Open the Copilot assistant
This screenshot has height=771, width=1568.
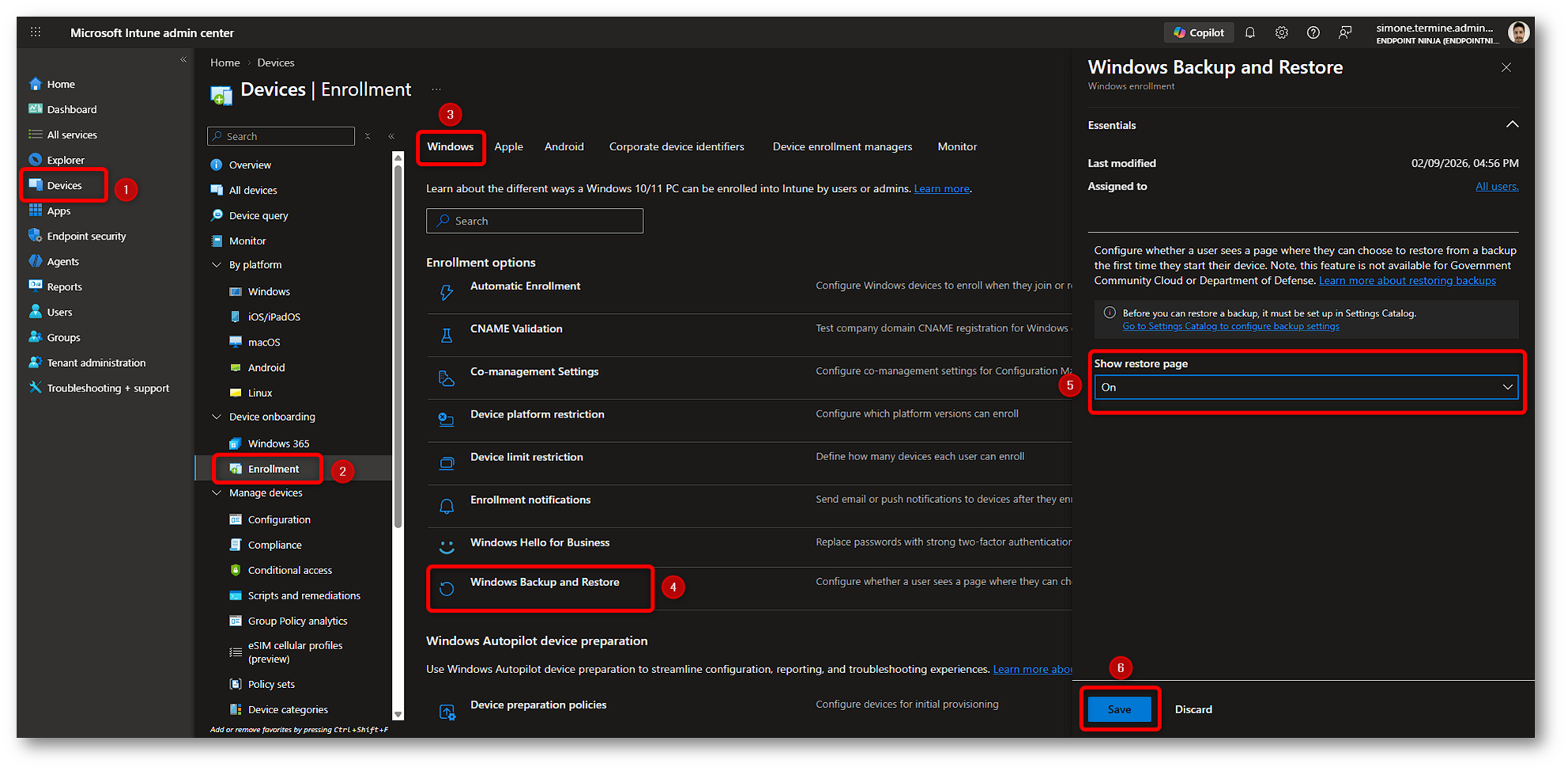[x=1199, y=32]
